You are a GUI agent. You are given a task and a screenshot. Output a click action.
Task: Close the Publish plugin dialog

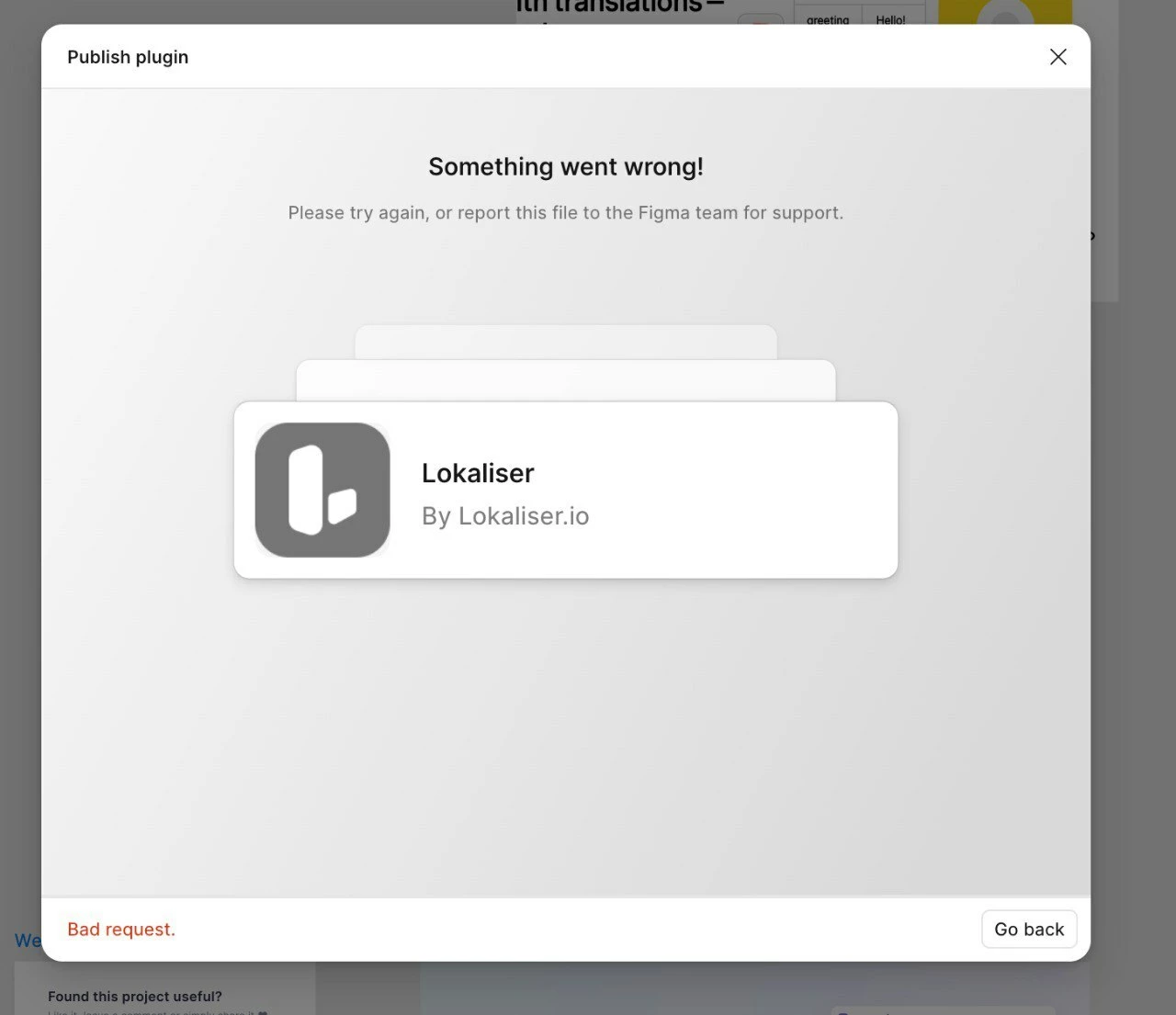pyautogui.click(x=1058, y=57)
